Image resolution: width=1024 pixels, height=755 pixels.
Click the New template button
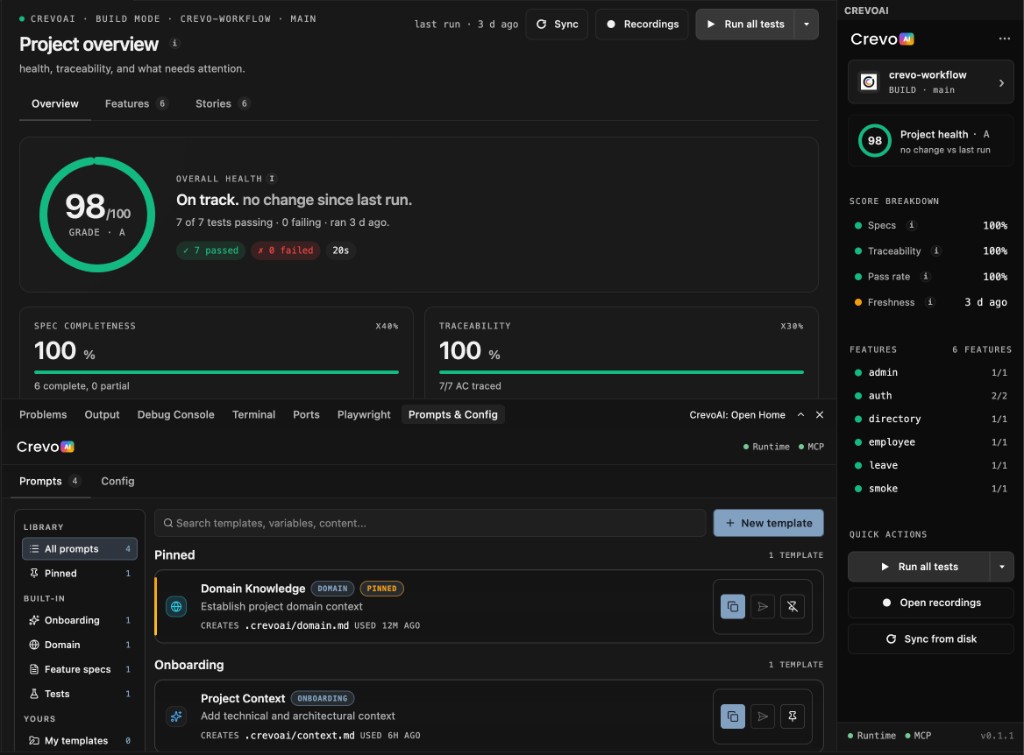coord(769,523)
